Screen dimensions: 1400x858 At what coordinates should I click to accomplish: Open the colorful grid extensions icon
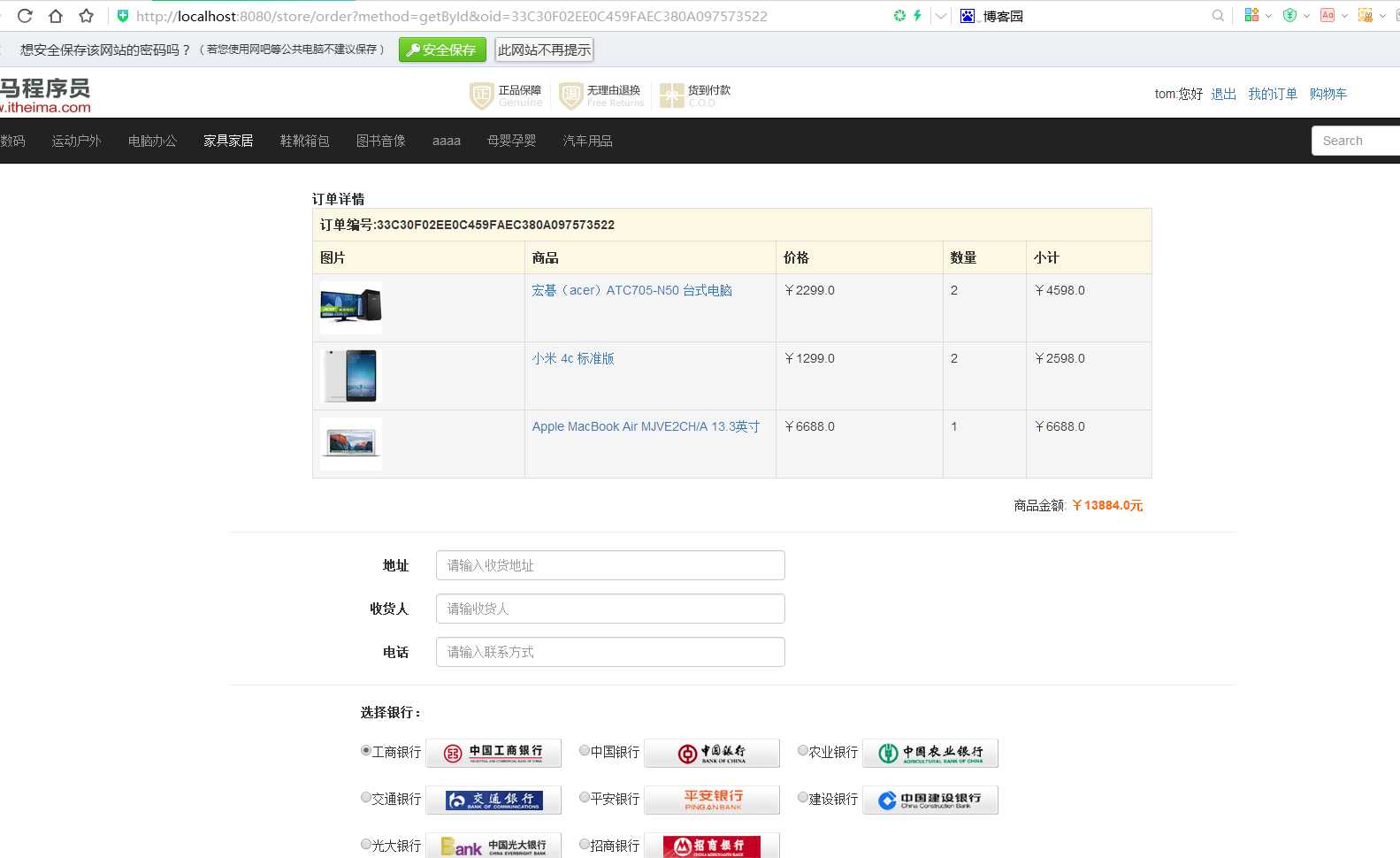click(1251, 15)
